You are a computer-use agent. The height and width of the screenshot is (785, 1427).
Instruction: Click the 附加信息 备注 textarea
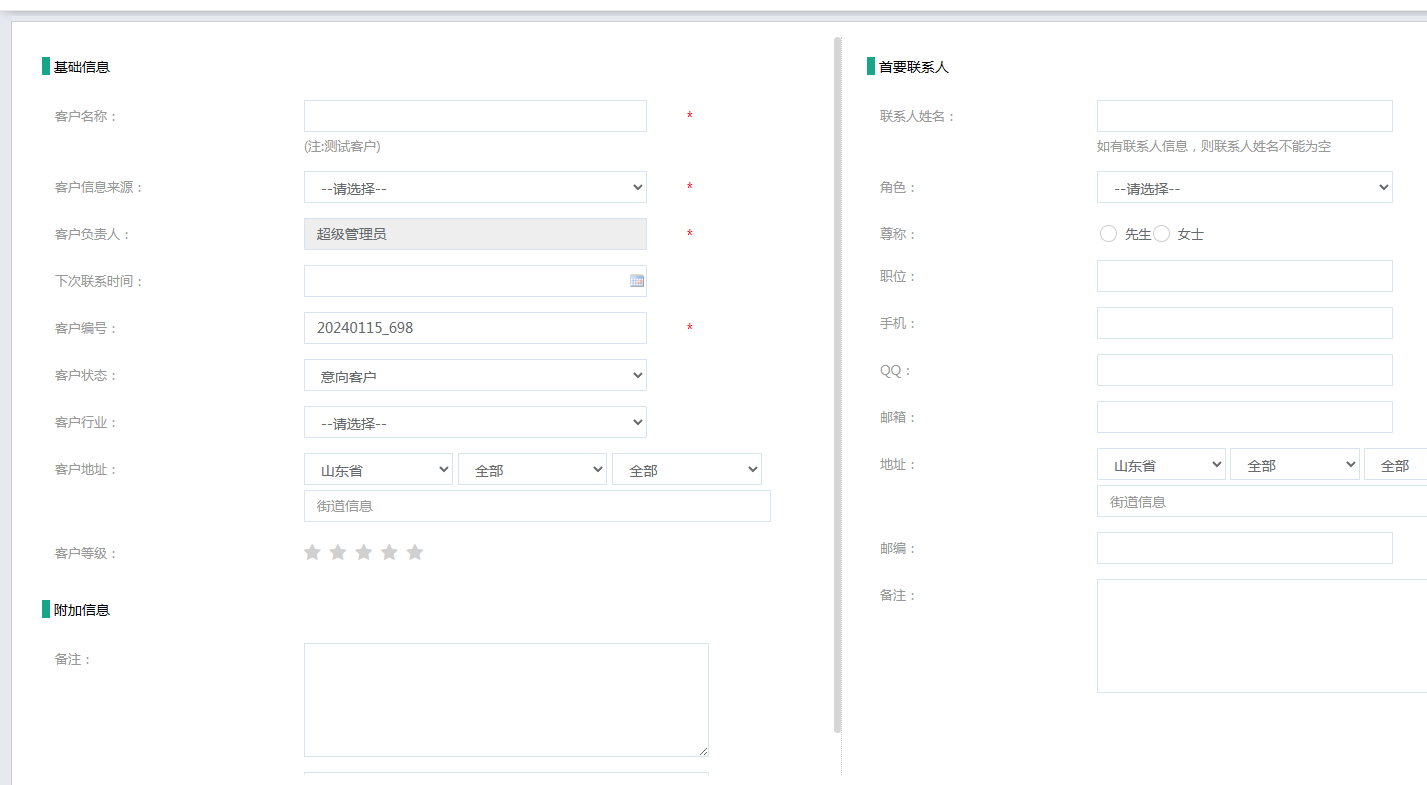coord(506,700)
